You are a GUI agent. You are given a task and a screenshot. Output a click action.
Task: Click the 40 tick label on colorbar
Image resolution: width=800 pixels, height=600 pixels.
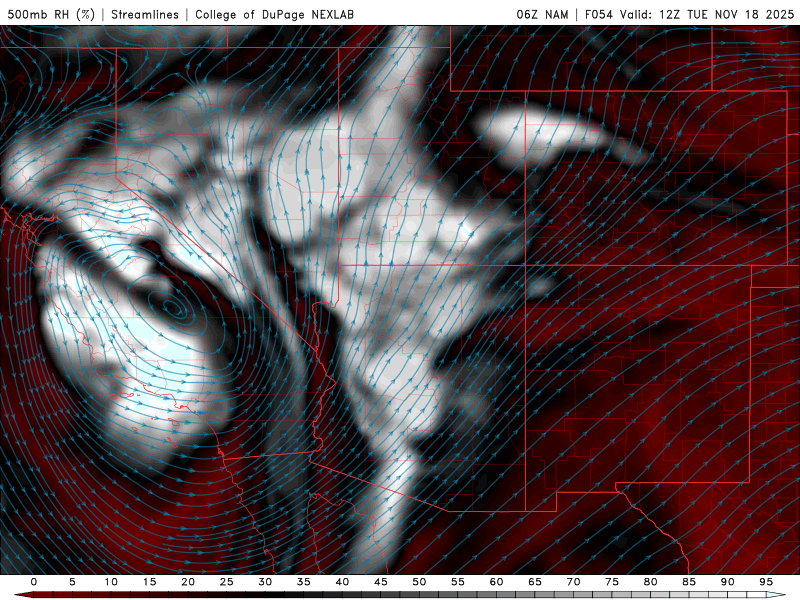(x=342, y=582)
